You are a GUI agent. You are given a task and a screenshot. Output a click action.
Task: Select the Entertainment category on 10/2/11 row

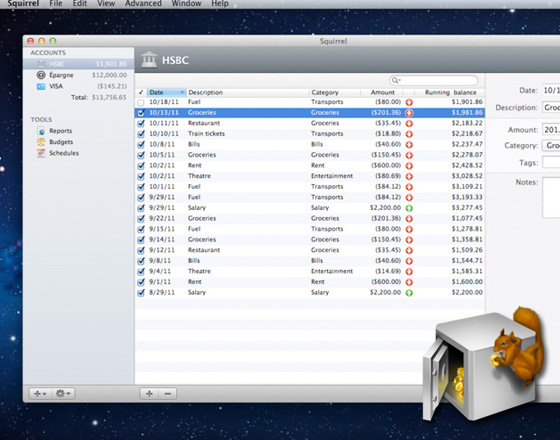click(x=332, y=176)
